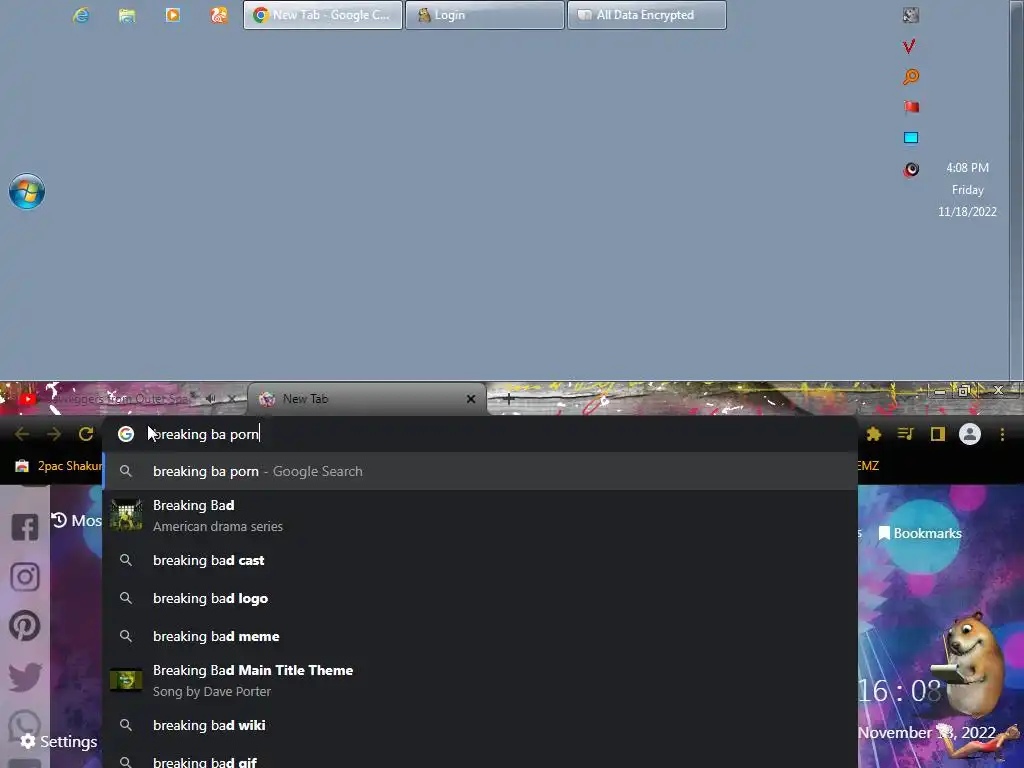Close the New Tab tab
The image size is (1024, 768).
tap(470, 398)
